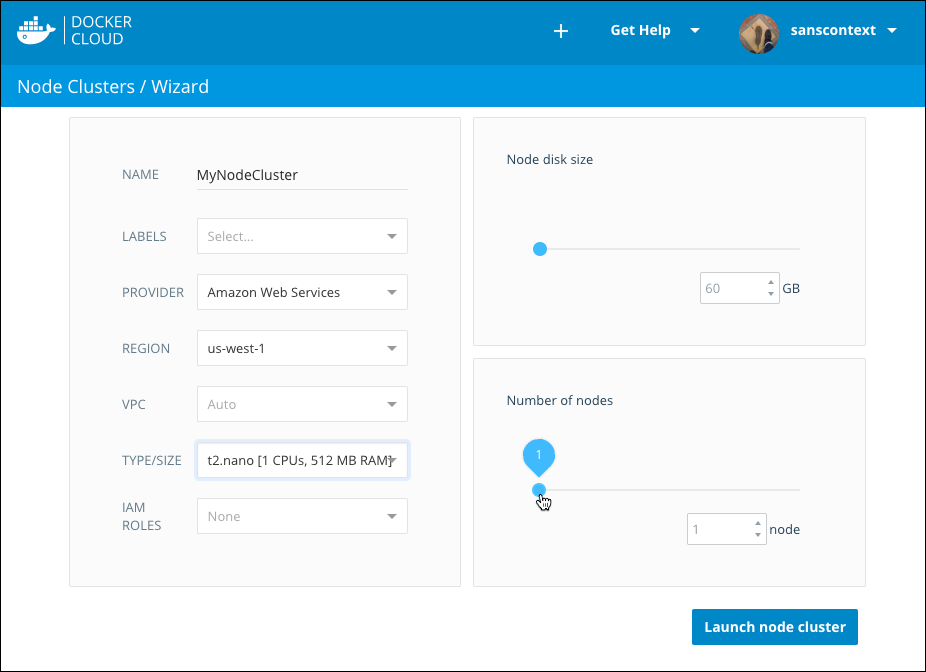
Task: Expand the Region us-west-1 dropdown
Action: point(302,349)
